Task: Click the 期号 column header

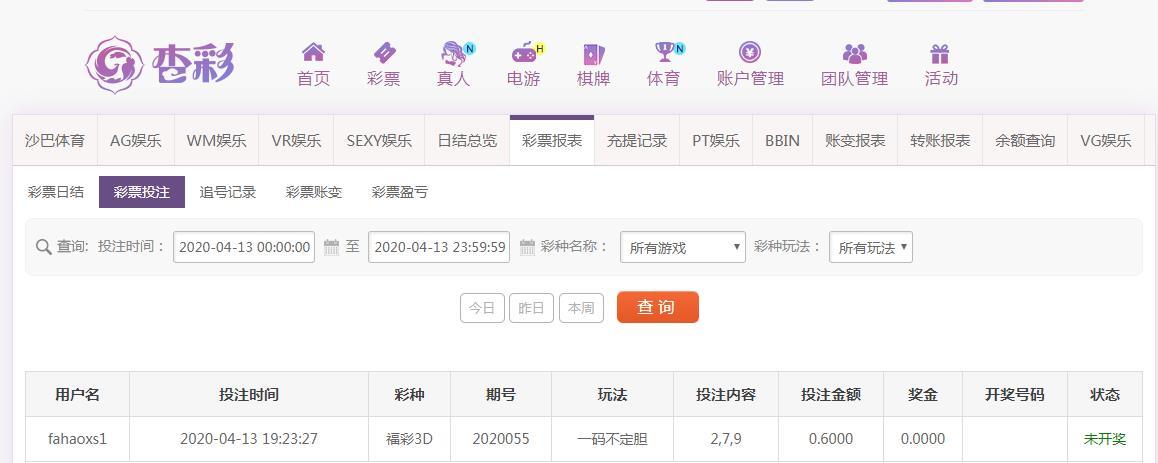Action: (501, 394)
